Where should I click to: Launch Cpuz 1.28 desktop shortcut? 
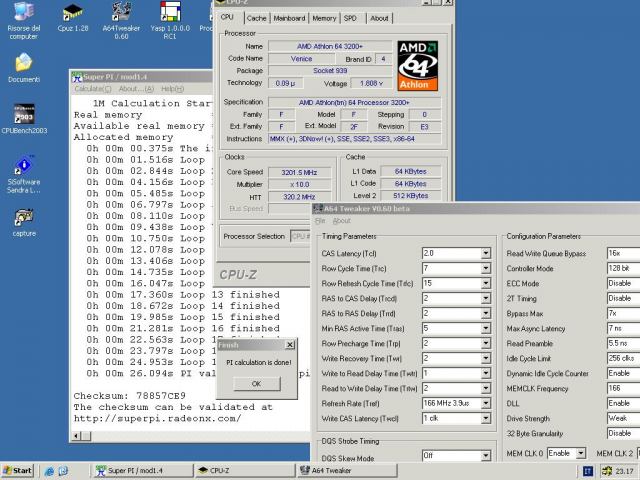[73, 17]
